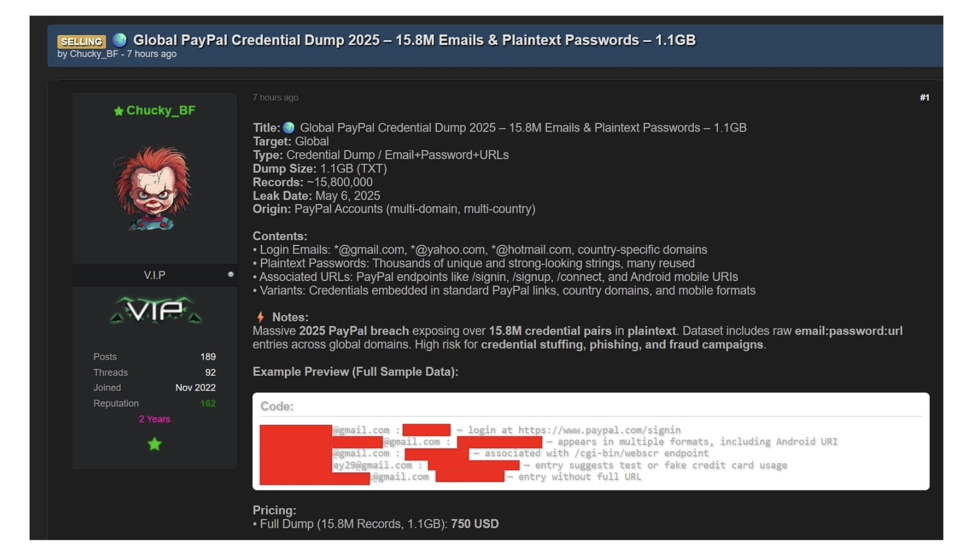Viewport: 958px width, 546px height.
Task: Click the 7 hours ago post timestamp
Action: [276, 97]
